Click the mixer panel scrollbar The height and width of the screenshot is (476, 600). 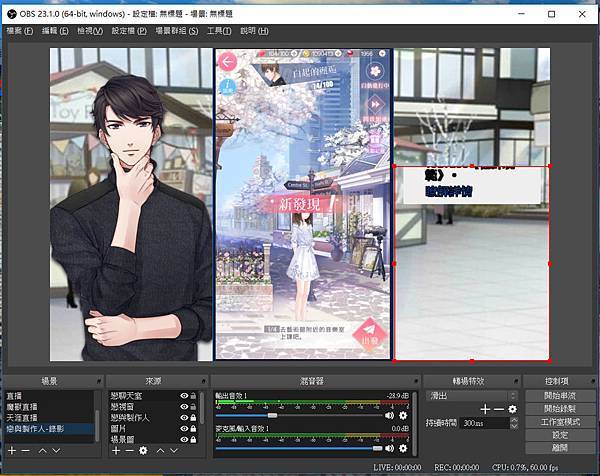tap(414, 423)
